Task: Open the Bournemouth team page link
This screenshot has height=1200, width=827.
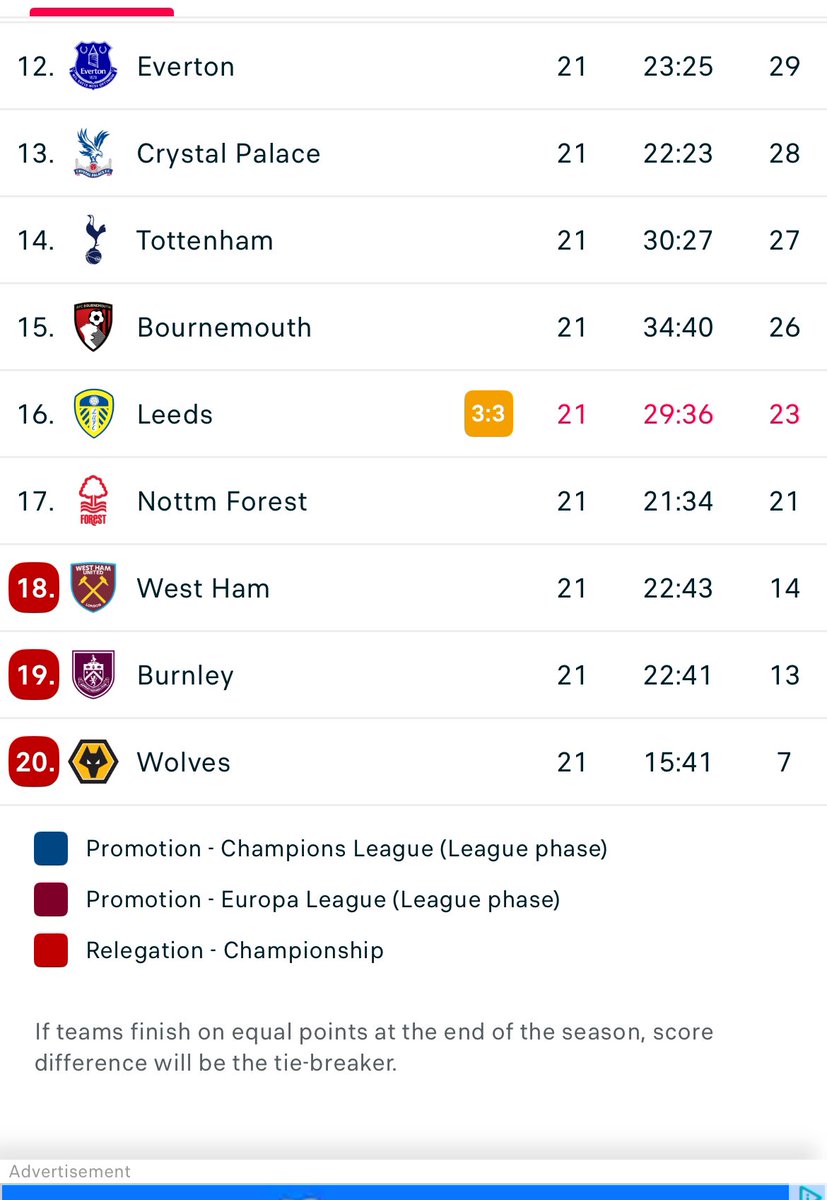Action: pos(224,327)
